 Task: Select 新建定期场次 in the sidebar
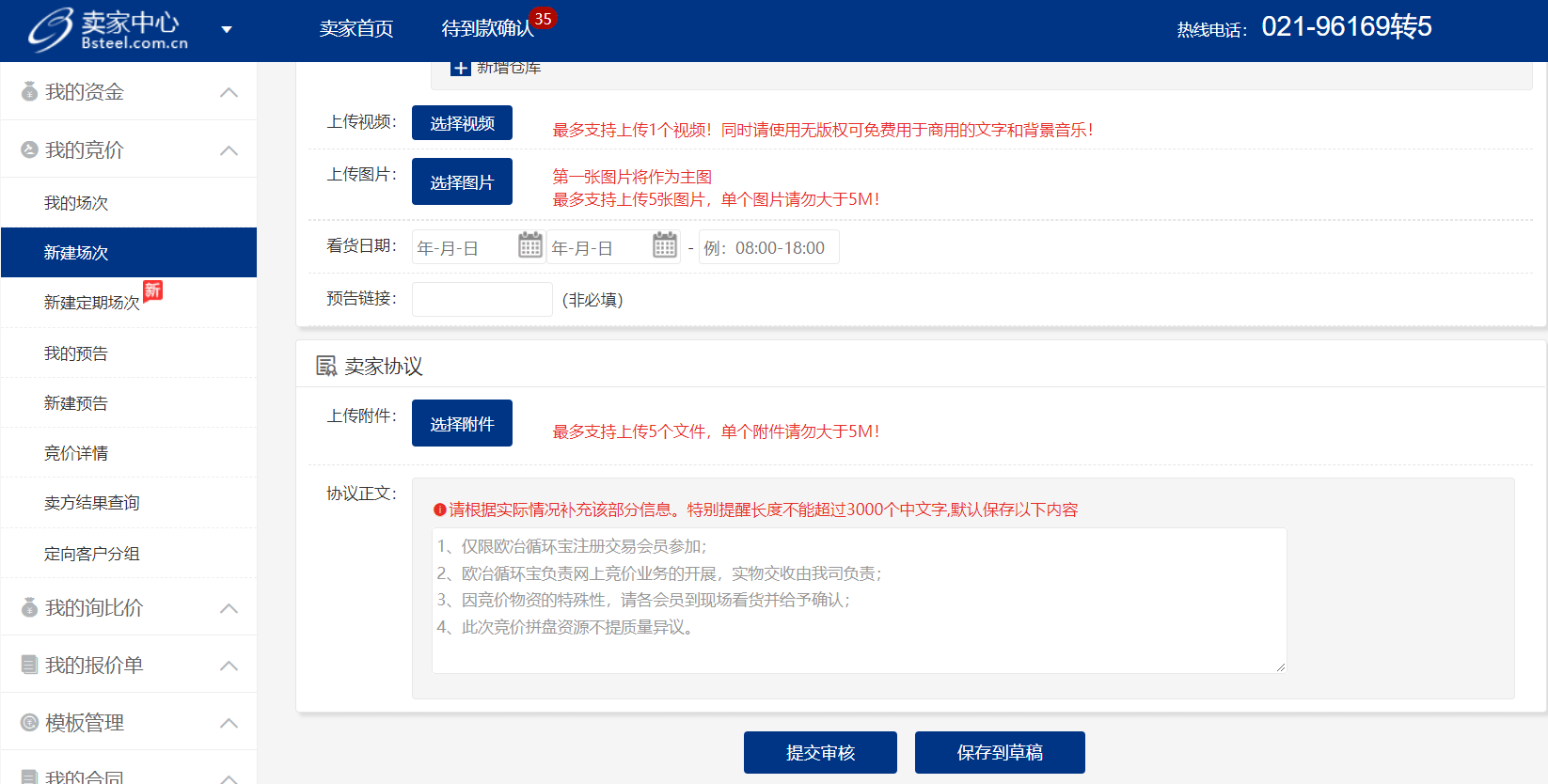pyautogui.click(x=91, y=303)
